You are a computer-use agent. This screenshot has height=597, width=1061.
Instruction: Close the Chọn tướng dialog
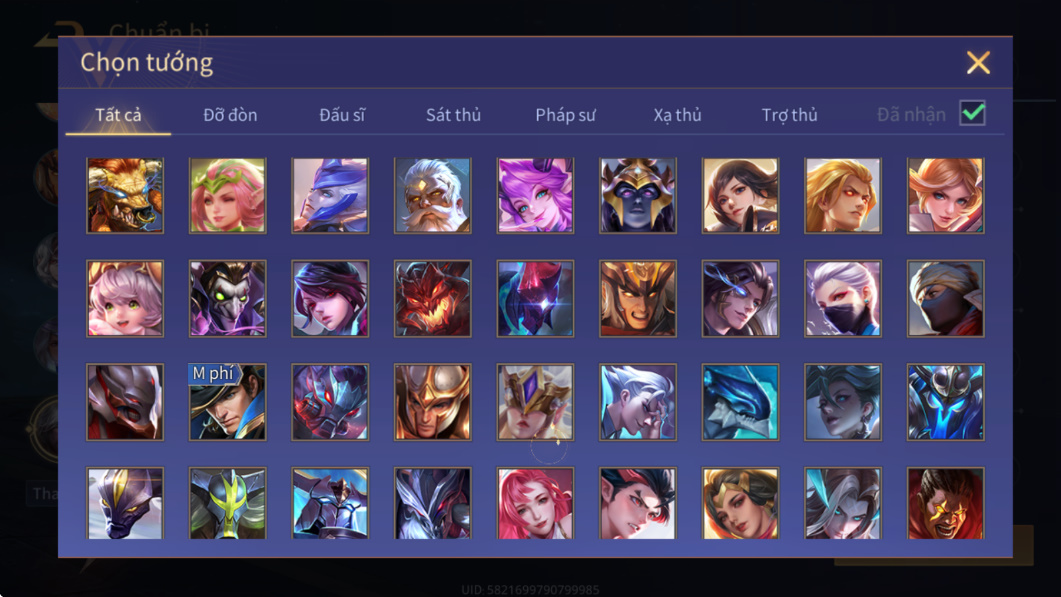click(978, 63)
